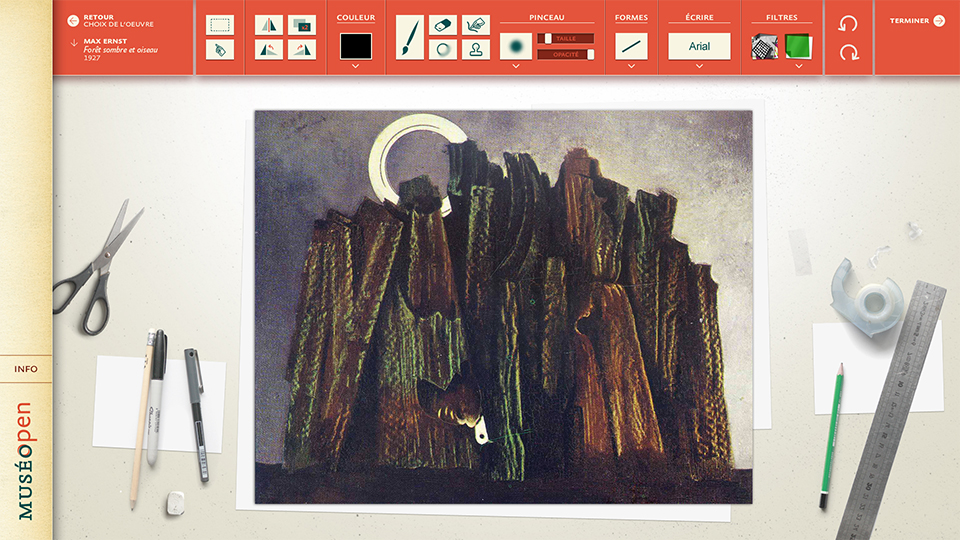Click the Taille brush size slider
Image resolution: width=960 pixels, height=540 pixels.
(x=566, y=38)
